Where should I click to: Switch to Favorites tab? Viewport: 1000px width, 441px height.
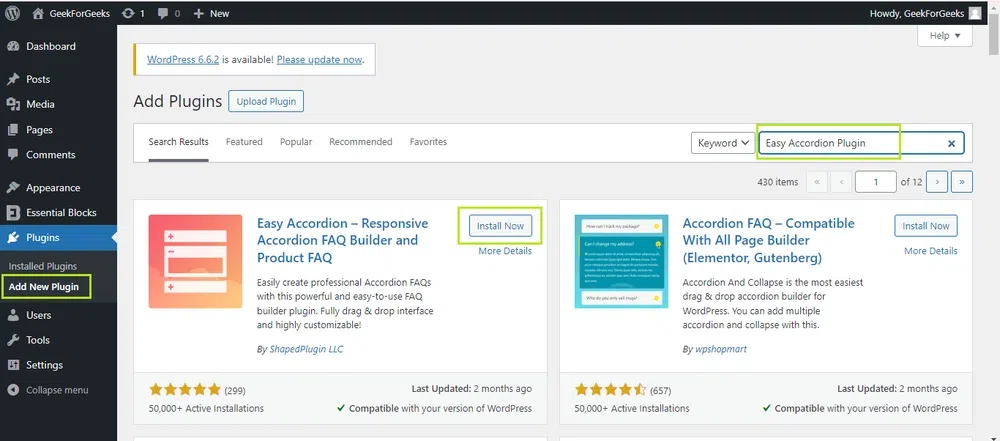[x=428, y=142]
